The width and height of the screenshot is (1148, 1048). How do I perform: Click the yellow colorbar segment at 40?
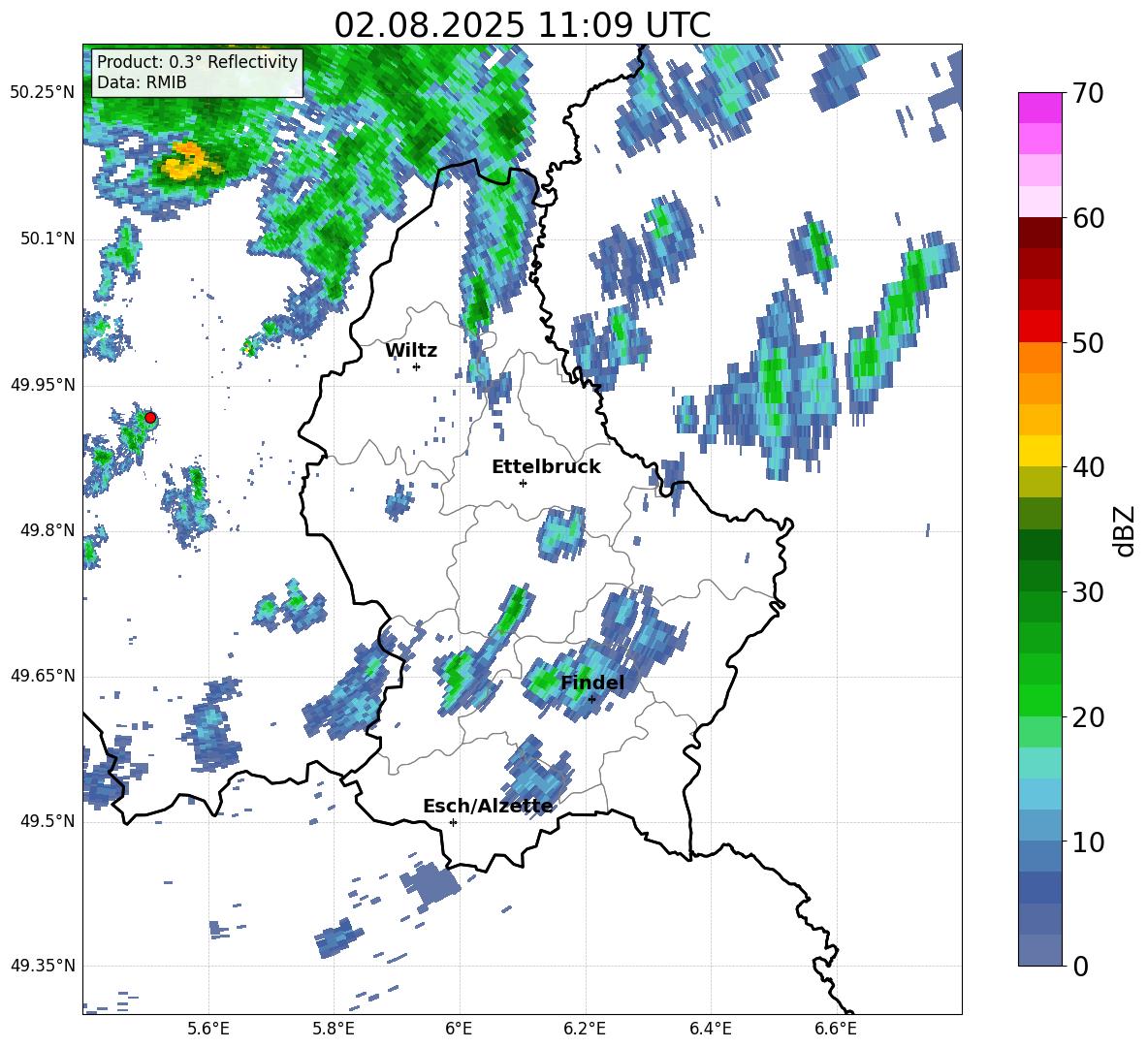coord(1039,451)
